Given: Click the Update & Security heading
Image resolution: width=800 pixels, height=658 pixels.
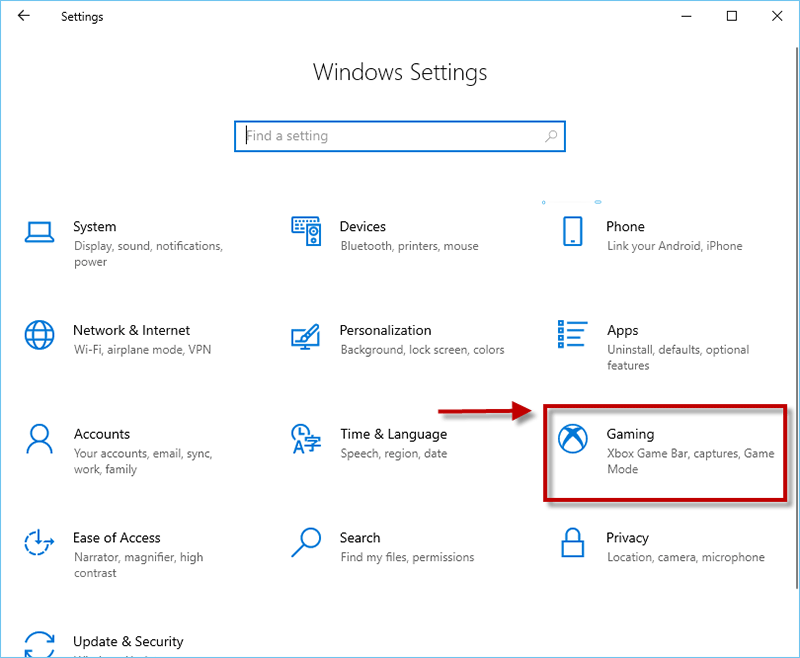Looking at the screenshot, I should 128,642.
